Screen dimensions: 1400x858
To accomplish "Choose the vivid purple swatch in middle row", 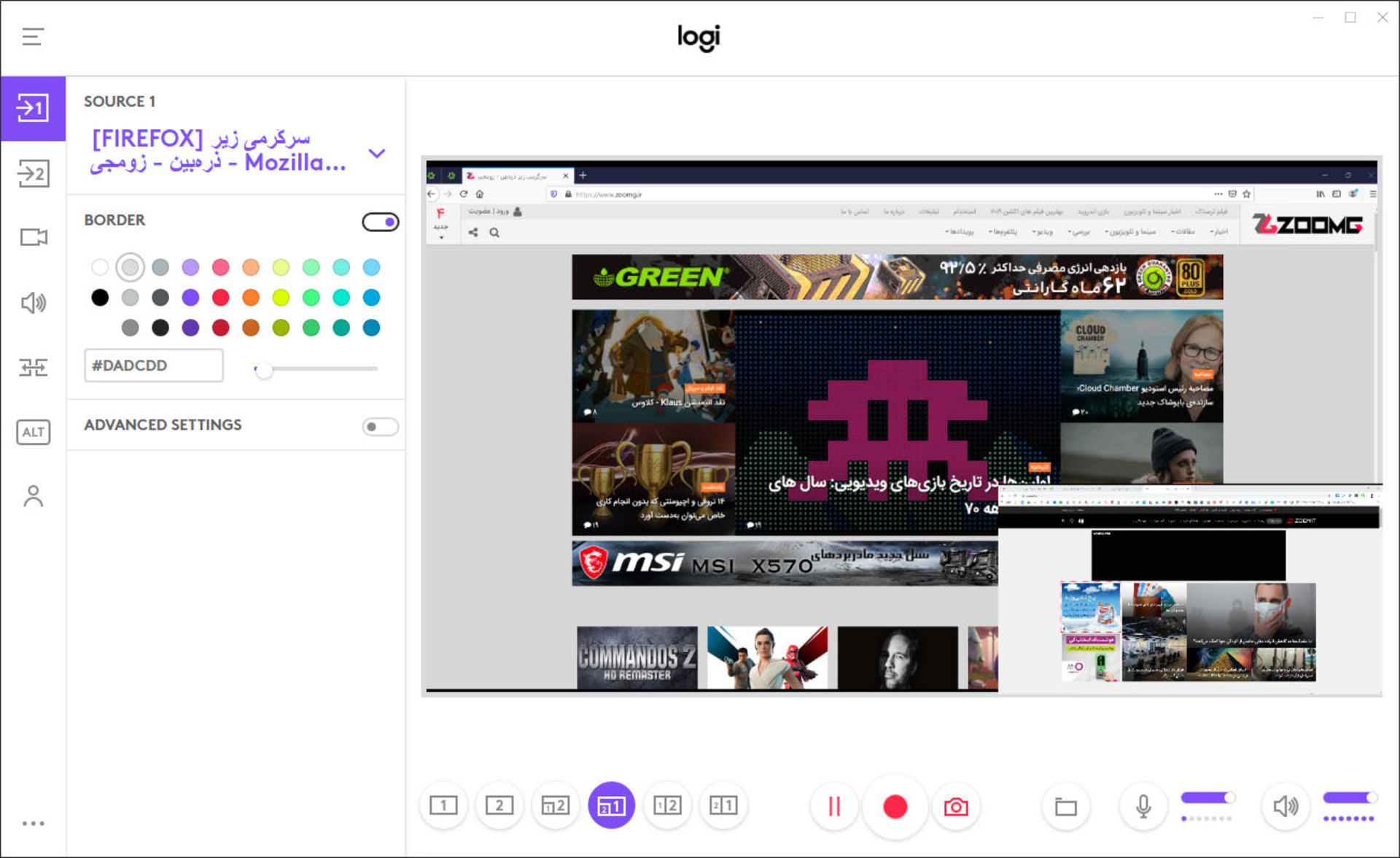I will pos(190,297).
